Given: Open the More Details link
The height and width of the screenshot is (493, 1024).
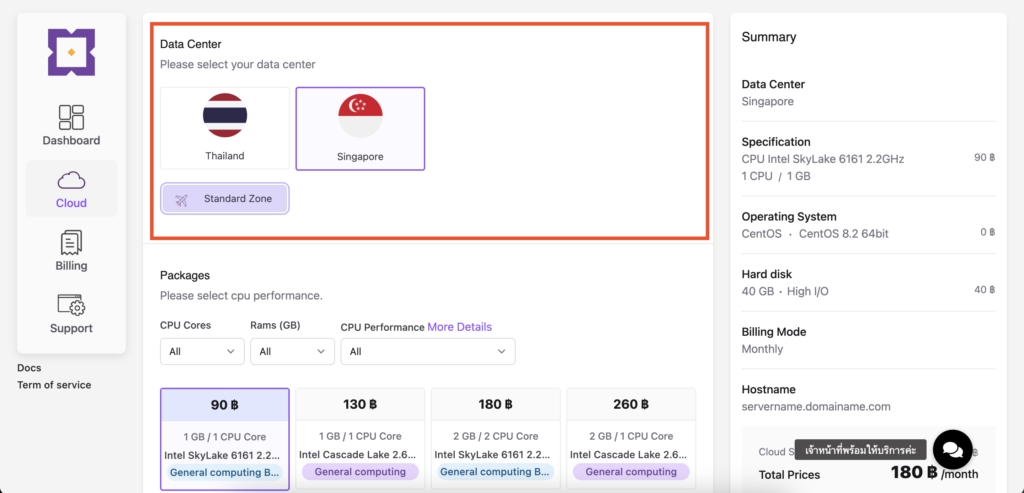Looking at the screenshot, I should 459,327.
